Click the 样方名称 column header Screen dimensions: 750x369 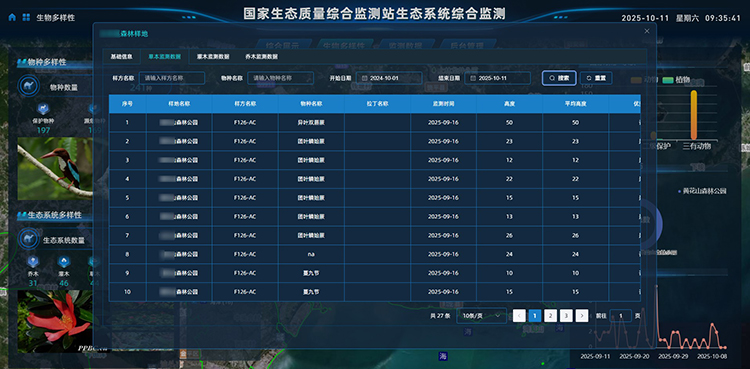point(245,103)
